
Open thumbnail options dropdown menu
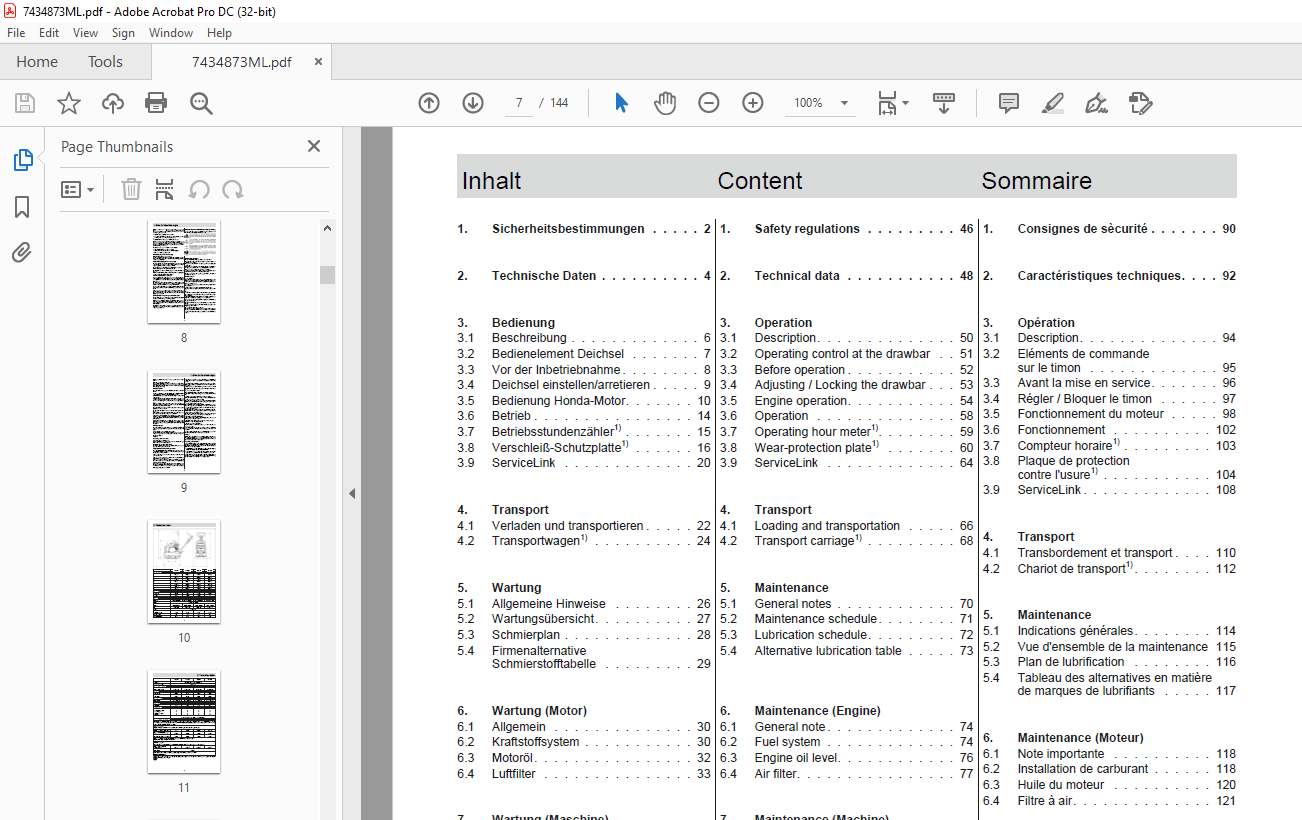78,189
